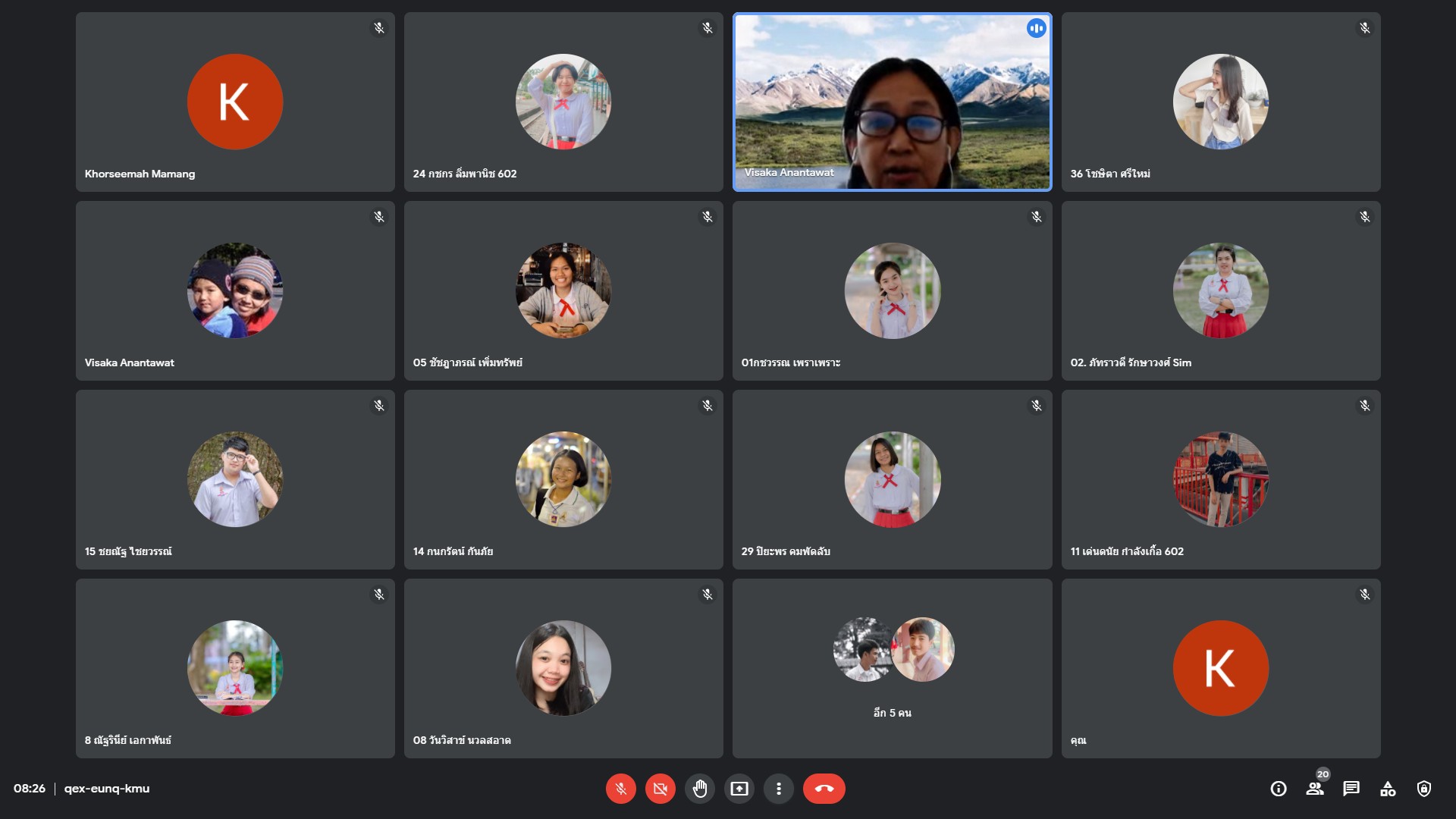Raise your hand
This screenshot has width=1456, height=819.
pos(699,789)
